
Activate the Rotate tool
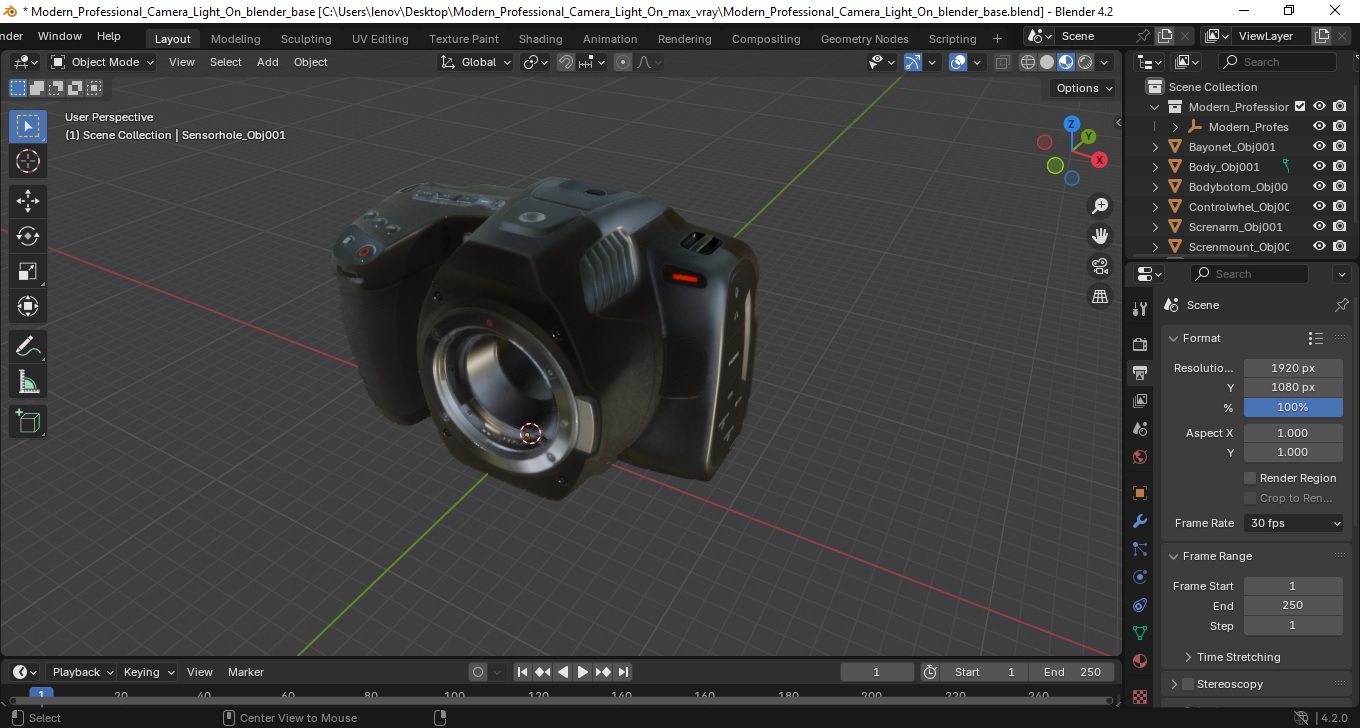click(x=28, y=236)
